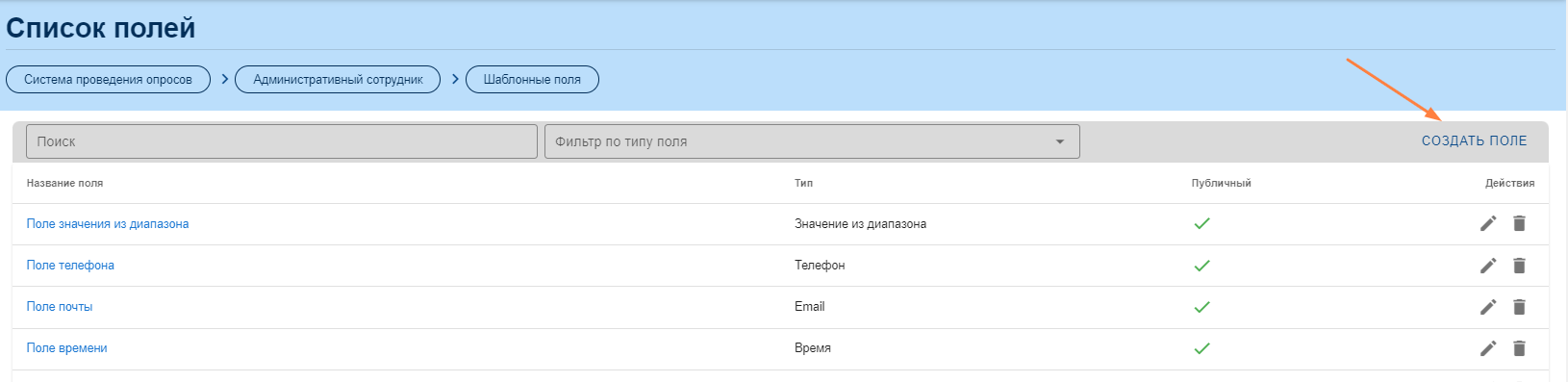This screenshot has height=382, width=1568.
Task: Open the 'Административный сотрудник' breadcrumb
Action: (x=338, y=80)
